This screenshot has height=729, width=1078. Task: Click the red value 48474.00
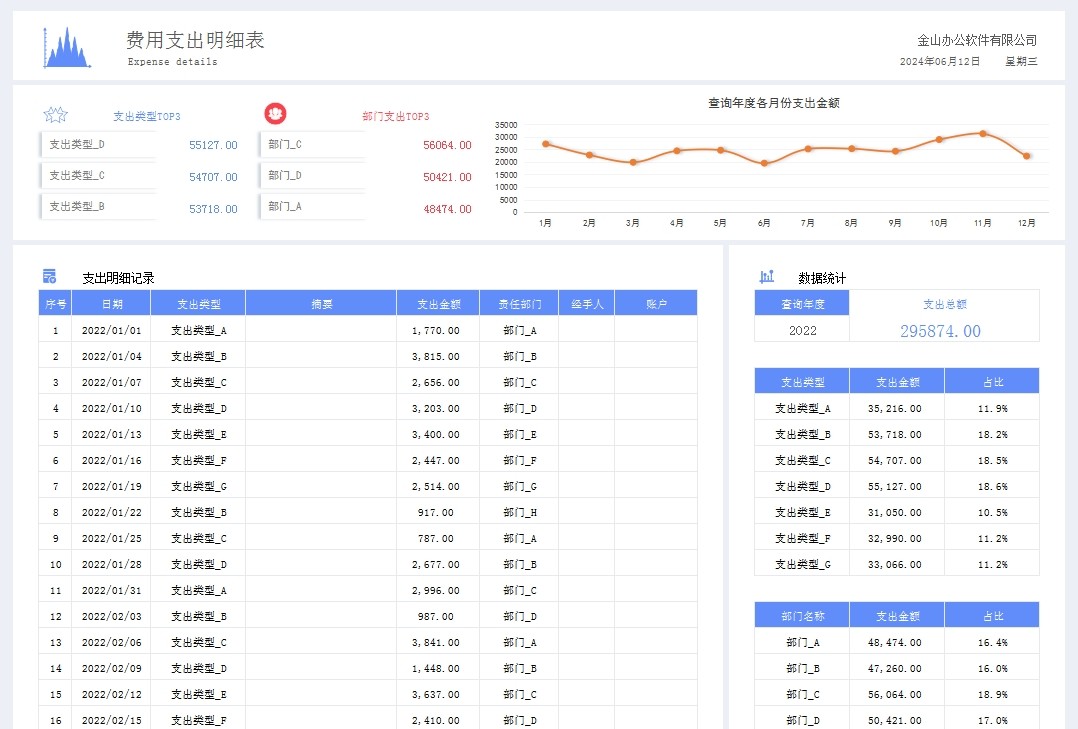click(x=447, y=208)
